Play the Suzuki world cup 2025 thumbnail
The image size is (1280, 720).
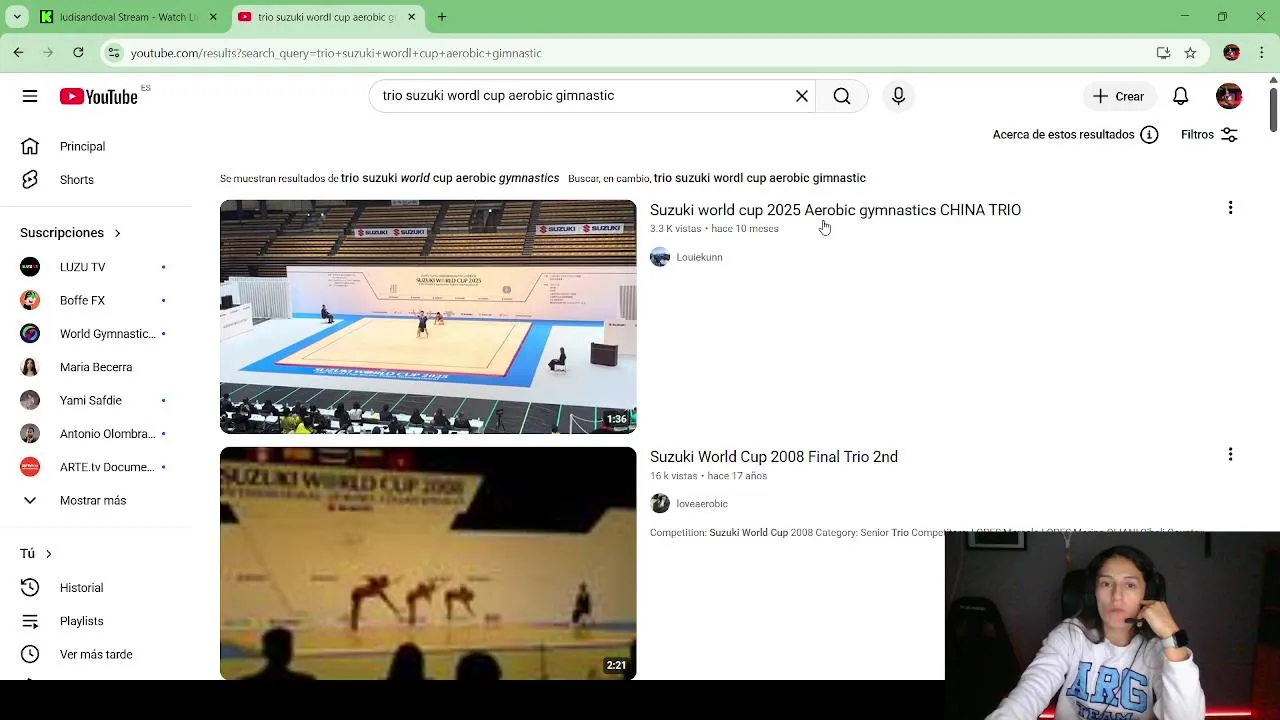pyautogui.click(x=428, y=317)
